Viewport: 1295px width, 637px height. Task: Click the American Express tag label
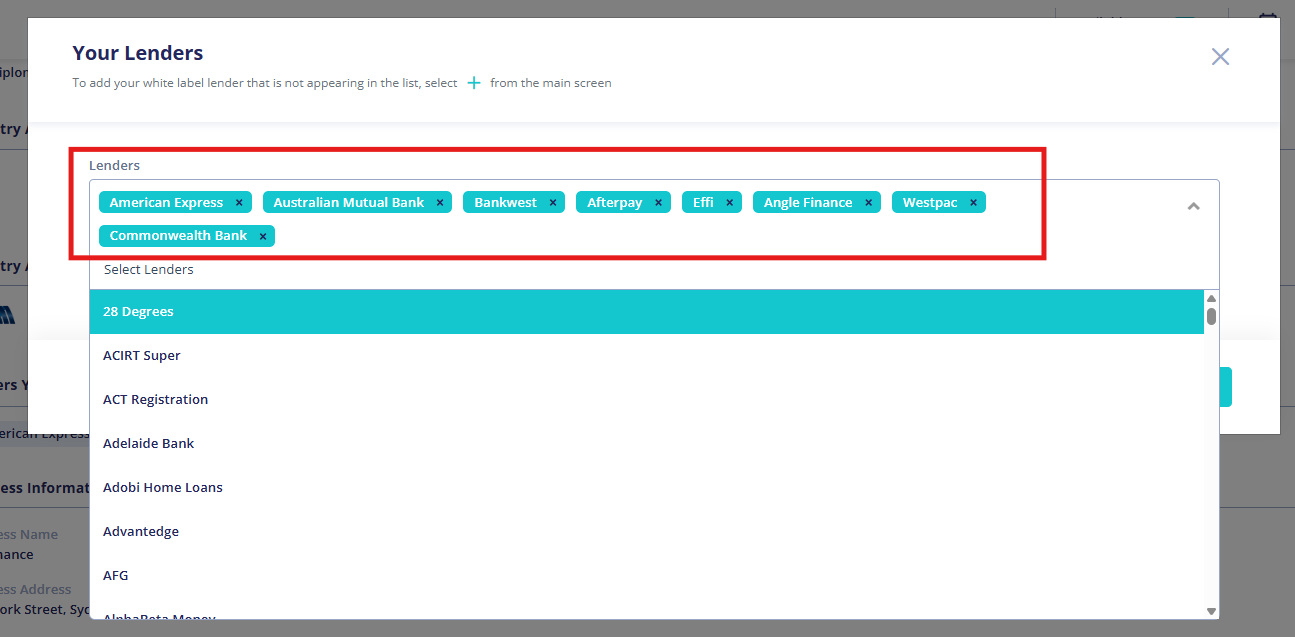point(166,203)
